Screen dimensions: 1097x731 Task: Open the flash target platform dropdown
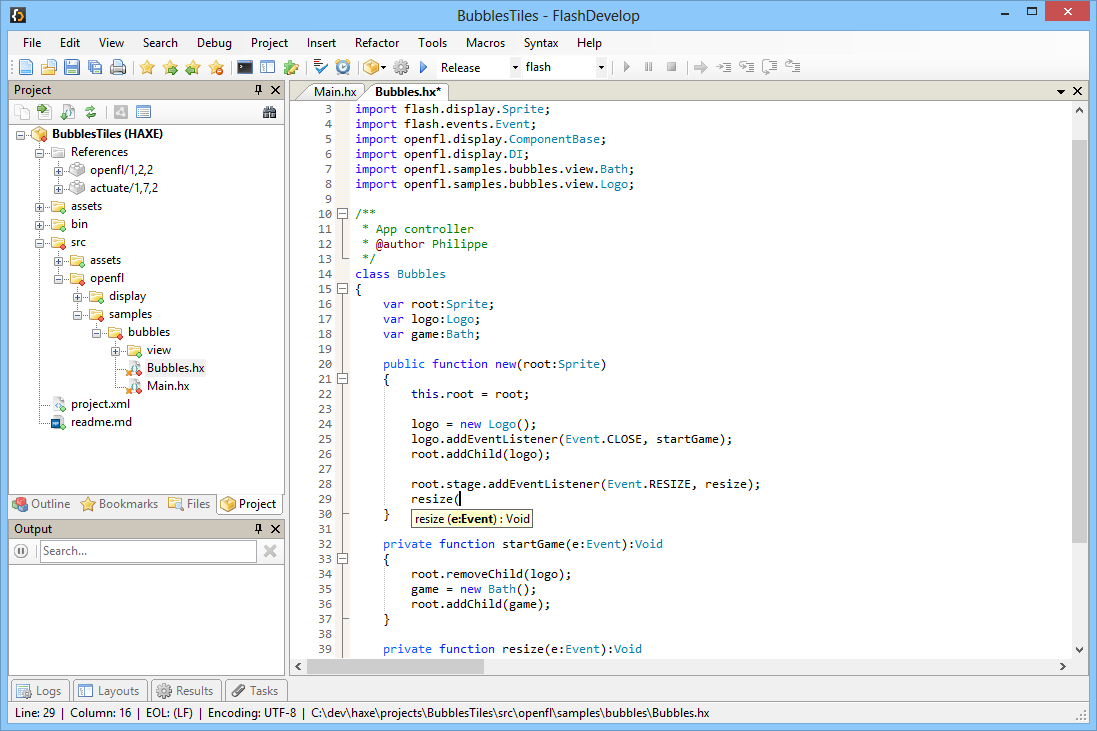(603, 67)
